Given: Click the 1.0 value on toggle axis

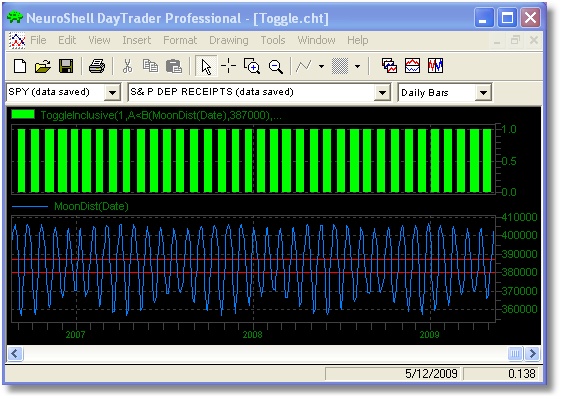Looking at the screenshot, I should click(509, 129).
